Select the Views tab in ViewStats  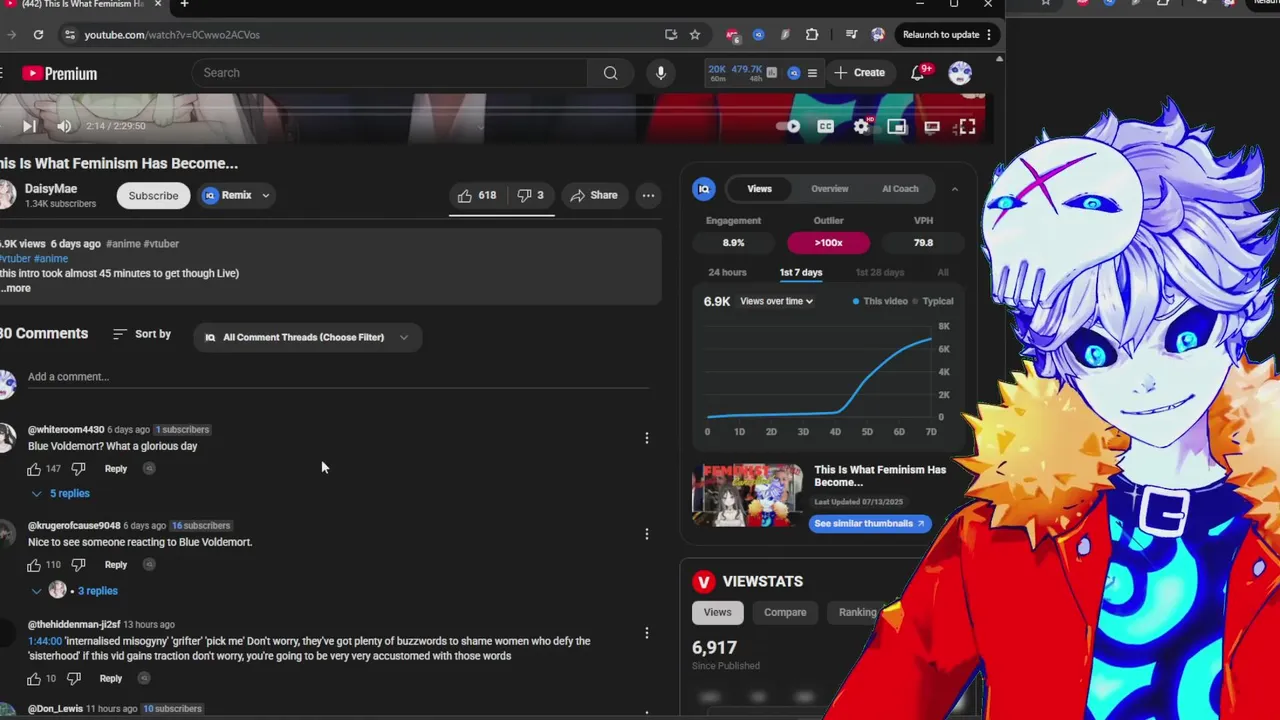point(717,612)
